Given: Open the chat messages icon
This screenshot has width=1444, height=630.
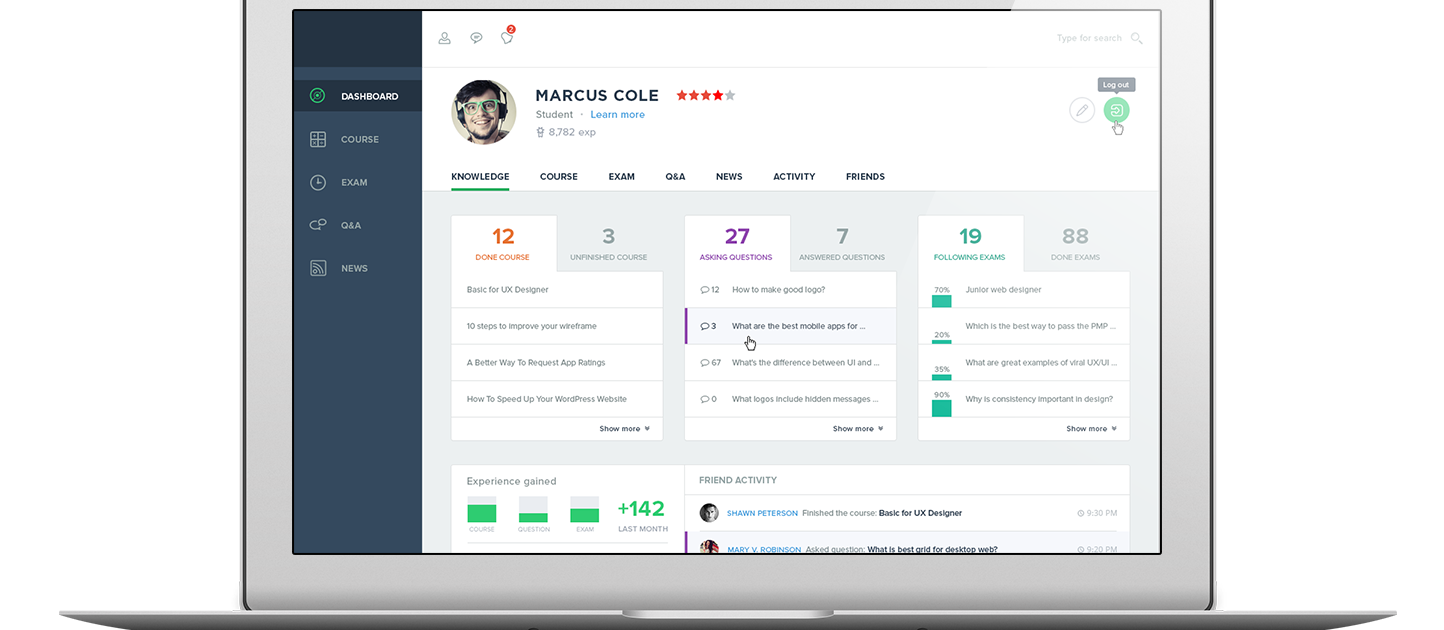Looking at the screenshot, I should pos(476,38).
